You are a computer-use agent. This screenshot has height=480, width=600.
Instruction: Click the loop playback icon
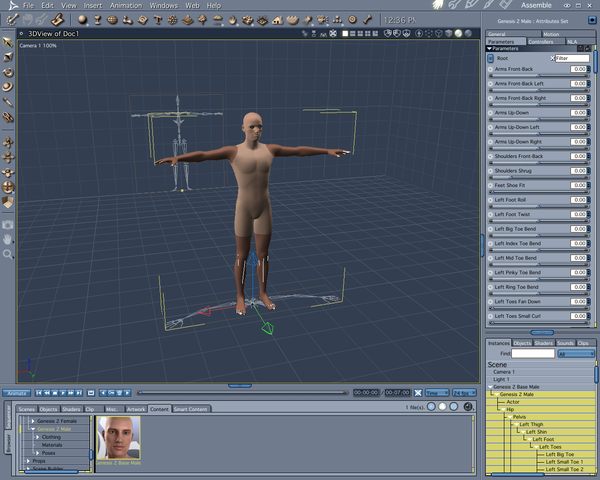pos(91,393)
